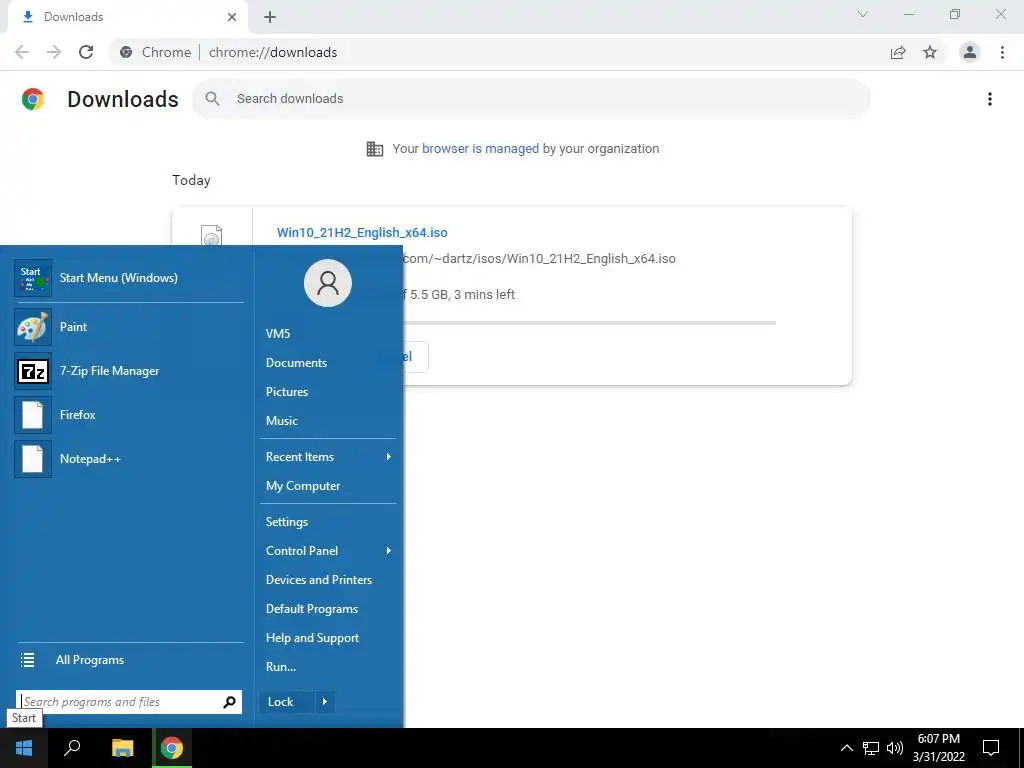Share this page icon in address bar

(x=898, y=52)
